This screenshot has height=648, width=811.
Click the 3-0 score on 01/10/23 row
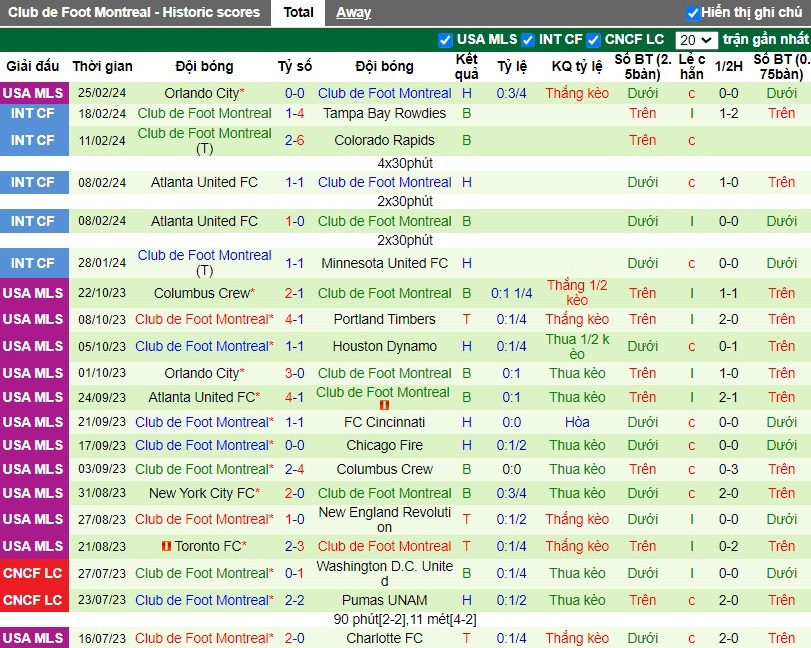[x=294, y=373]
